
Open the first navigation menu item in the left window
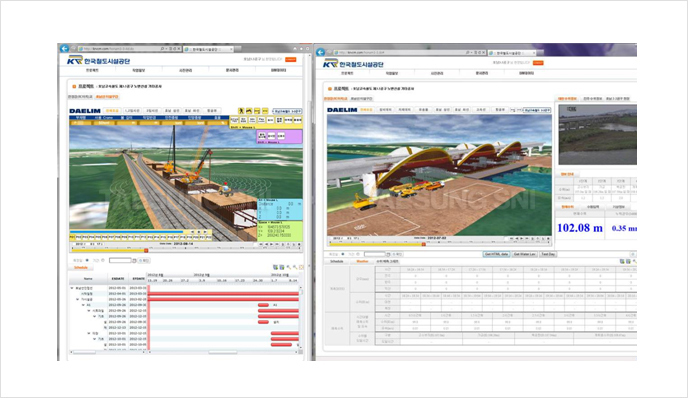92,70
